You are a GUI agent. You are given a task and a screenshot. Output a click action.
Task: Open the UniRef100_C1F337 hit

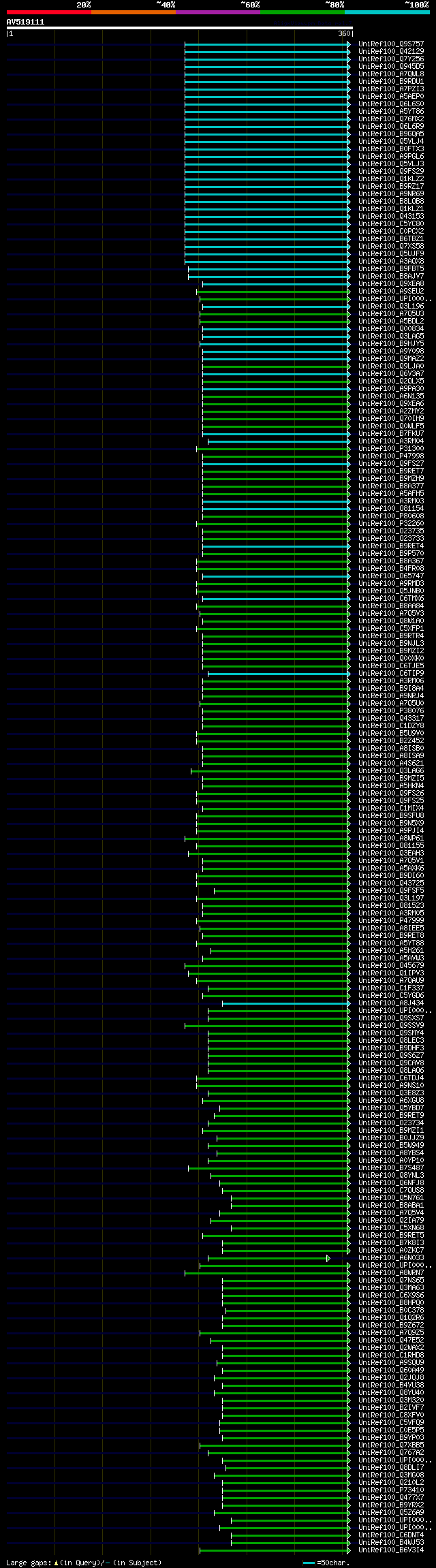point(391,988)
